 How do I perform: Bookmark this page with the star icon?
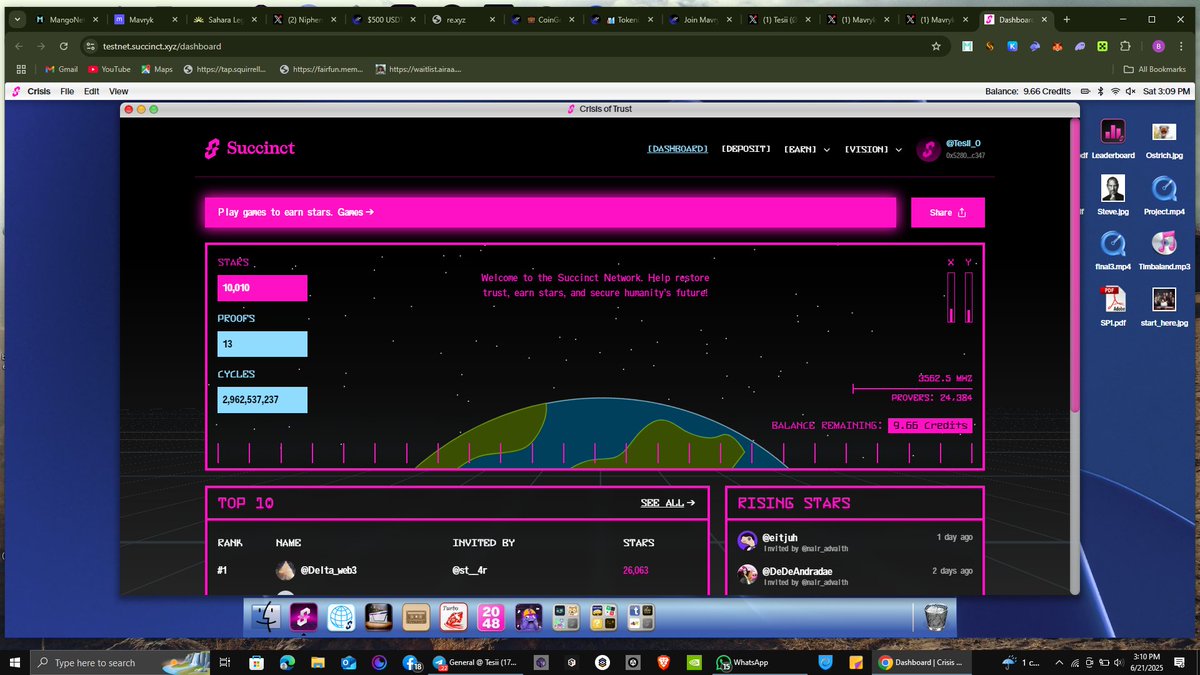coord(936,46)
